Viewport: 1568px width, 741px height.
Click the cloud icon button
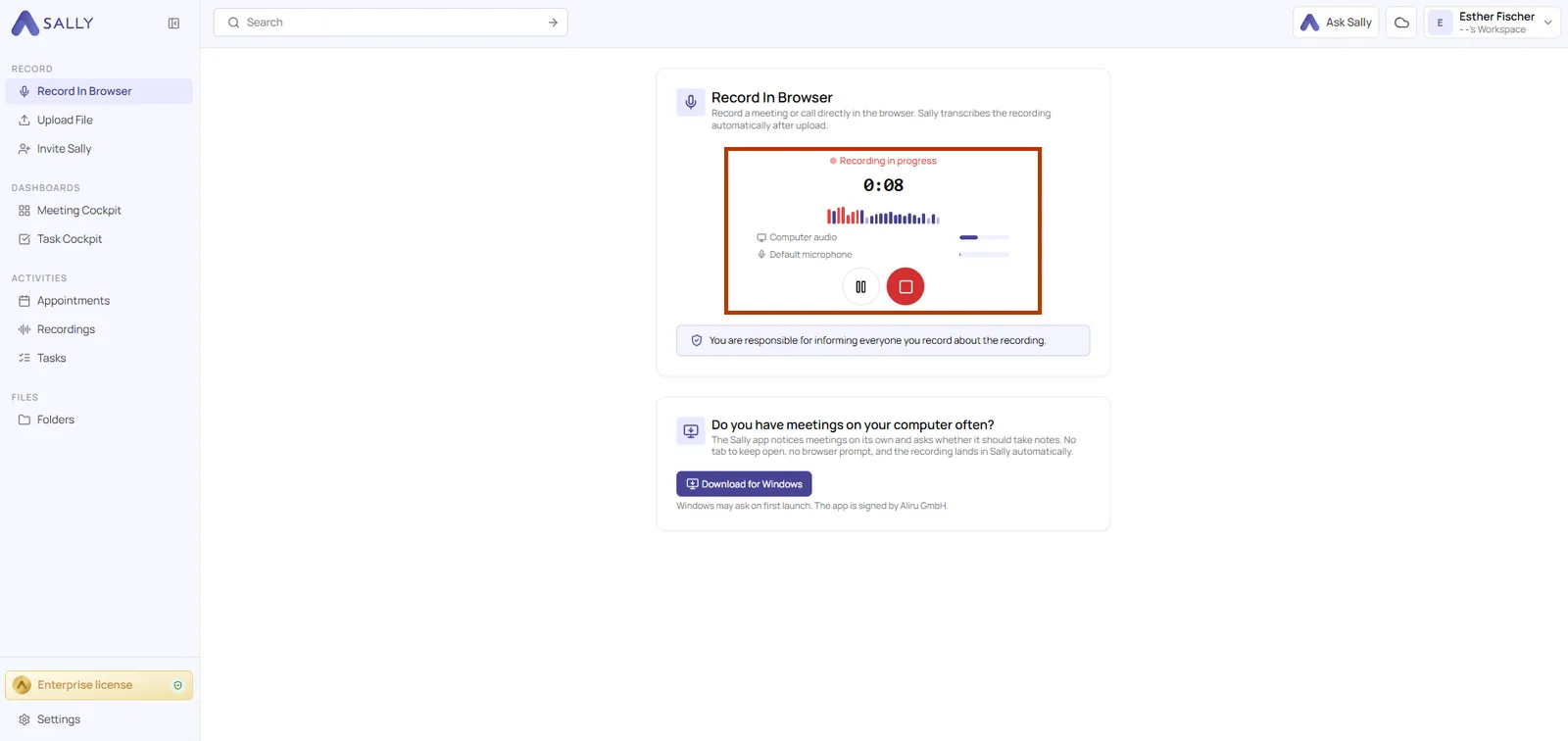point(1402,23)
